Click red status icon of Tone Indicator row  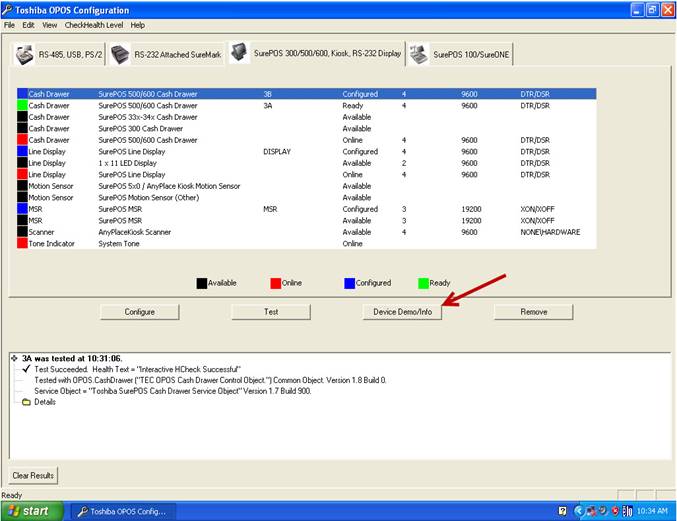click(22, 243)
